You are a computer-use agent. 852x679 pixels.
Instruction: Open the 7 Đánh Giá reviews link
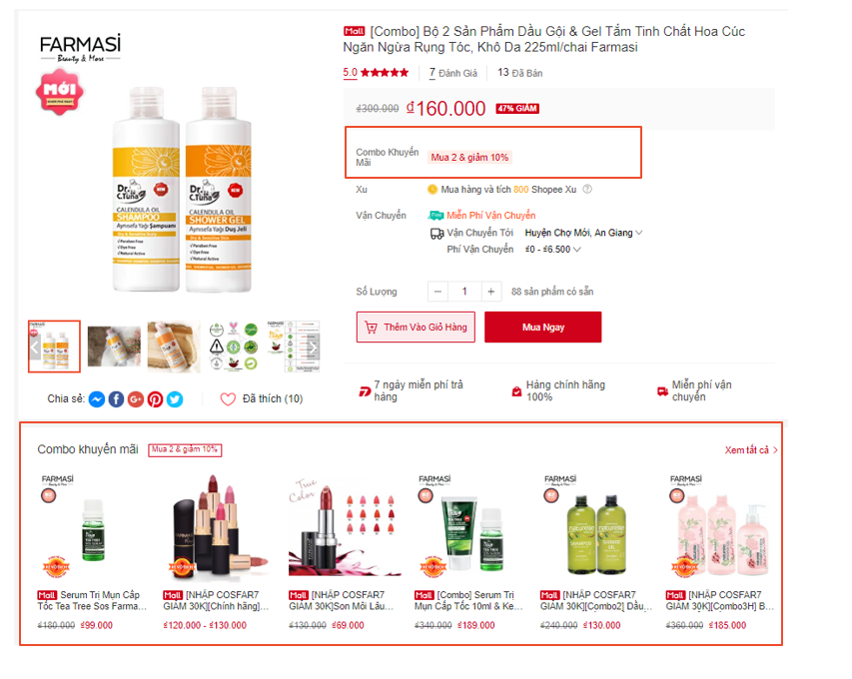click(453, 73)
